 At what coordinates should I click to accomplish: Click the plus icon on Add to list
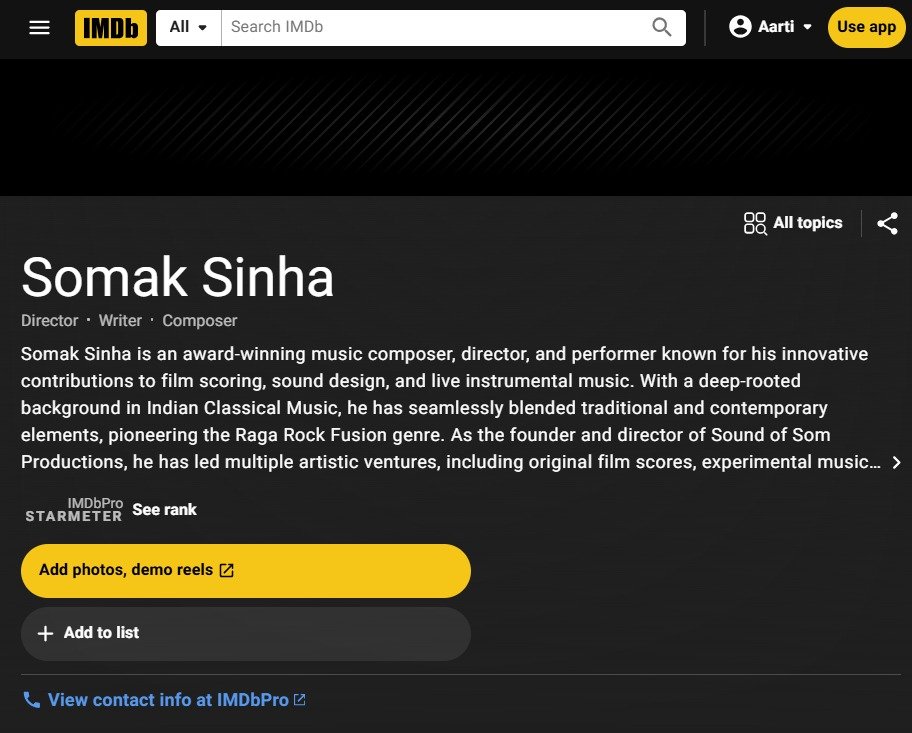(45, 633)
